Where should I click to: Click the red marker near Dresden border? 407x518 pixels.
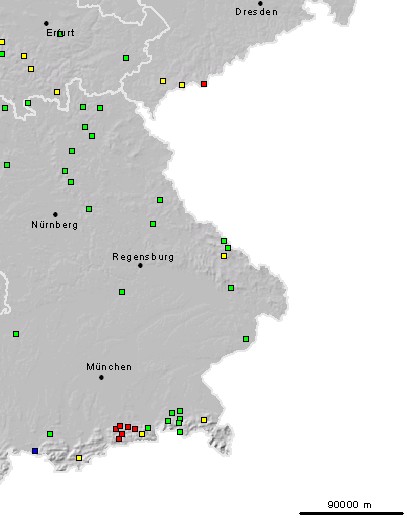204,84
